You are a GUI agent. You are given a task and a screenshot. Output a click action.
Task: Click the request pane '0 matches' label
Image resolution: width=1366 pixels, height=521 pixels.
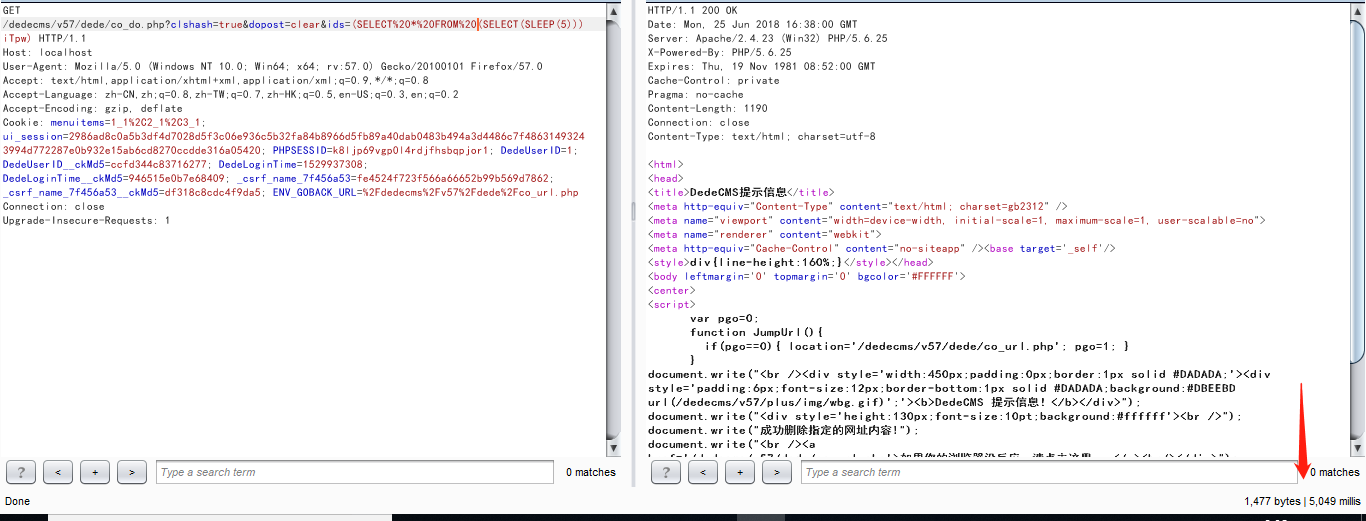[591, 472]
